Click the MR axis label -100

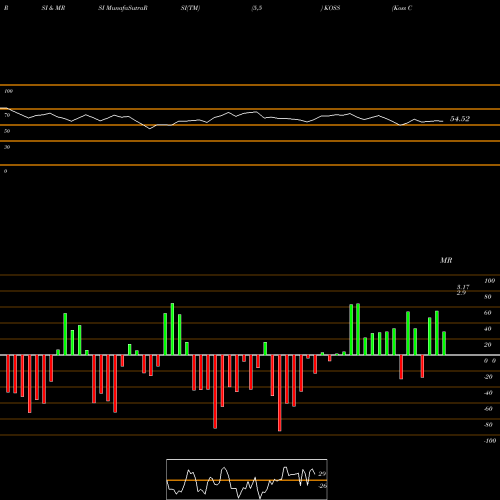coord(490,441)
